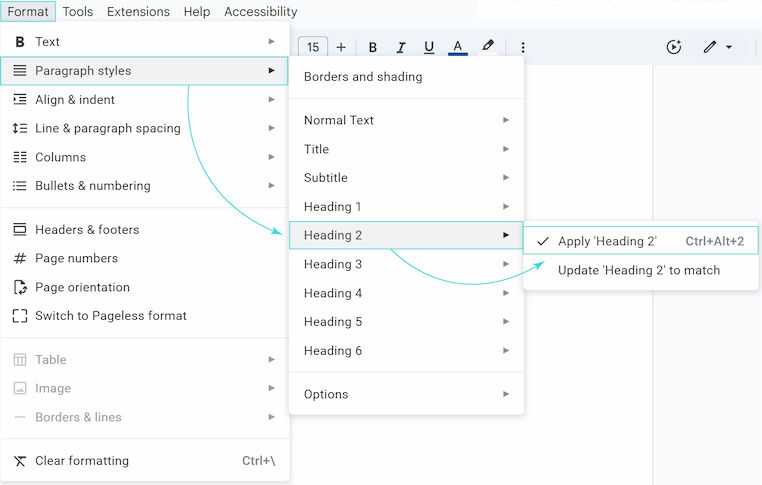
Task: Click the Gemini play-sparkle icon
Action: (x=674, y=47)
